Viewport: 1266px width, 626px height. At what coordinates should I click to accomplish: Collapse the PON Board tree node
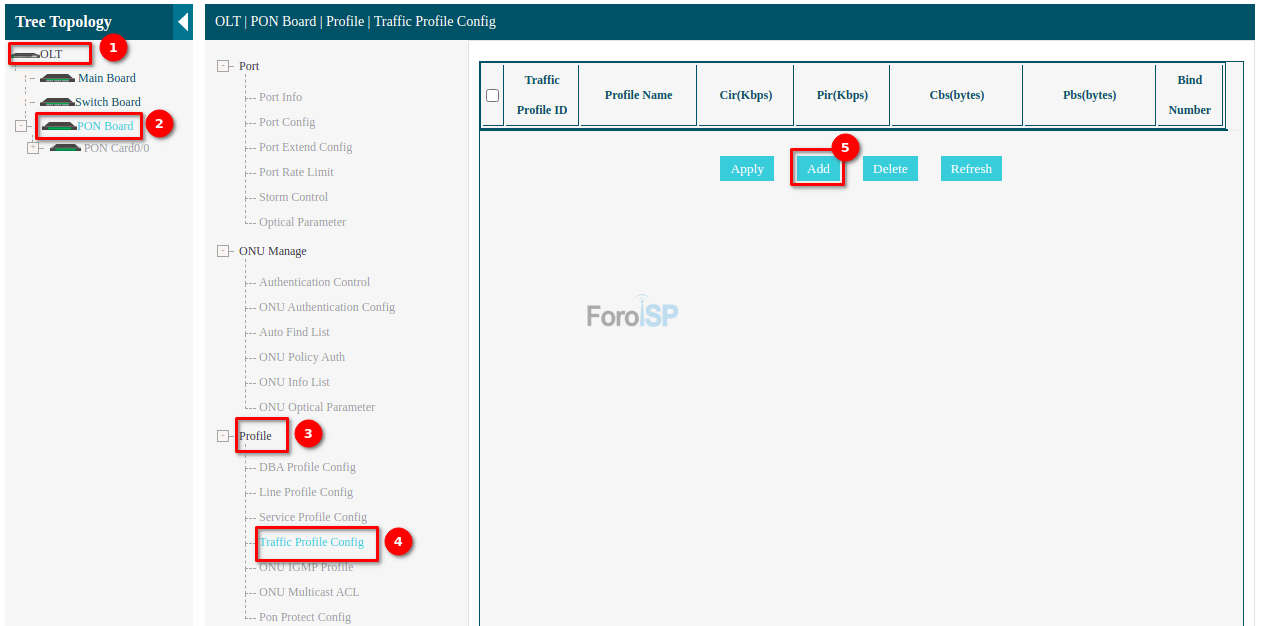21,126
